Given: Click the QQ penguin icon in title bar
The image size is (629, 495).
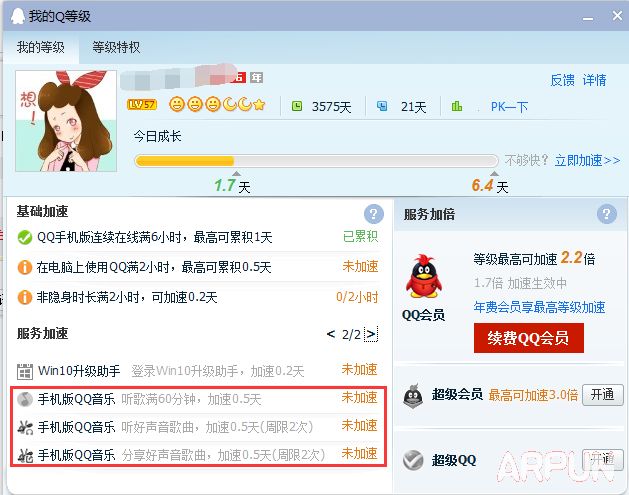Looking at the screenshot, I should [17, 16].
